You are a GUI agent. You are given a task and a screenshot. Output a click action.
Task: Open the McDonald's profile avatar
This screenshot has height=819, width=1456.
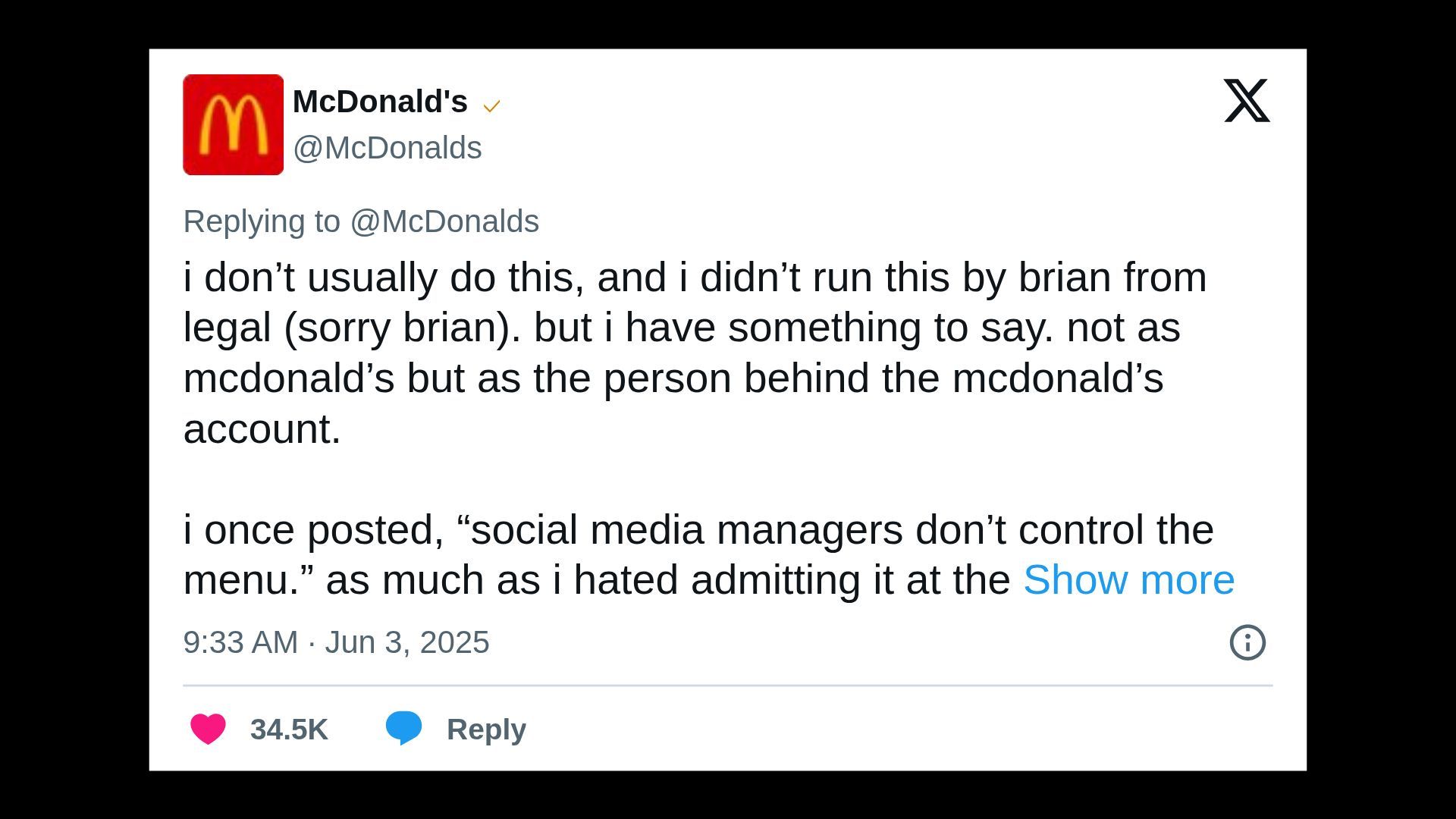pos(233,125)
